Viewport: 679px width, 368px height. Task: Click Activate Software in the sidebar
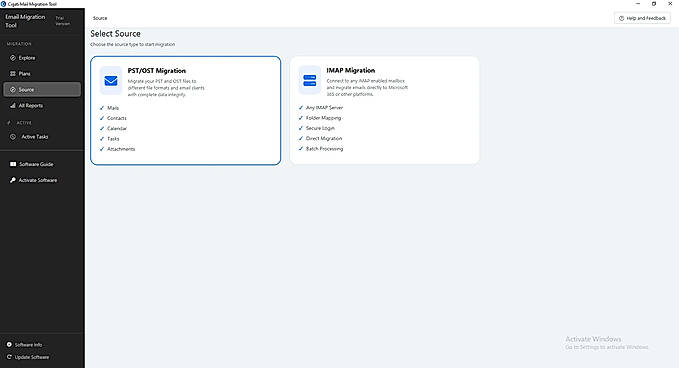42,180
